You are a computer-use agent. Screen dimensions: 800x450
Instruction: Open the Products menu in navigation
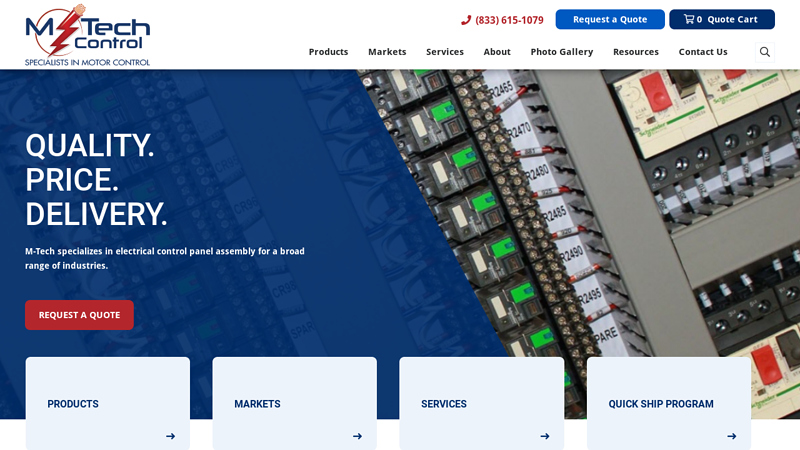coord(328,52)
